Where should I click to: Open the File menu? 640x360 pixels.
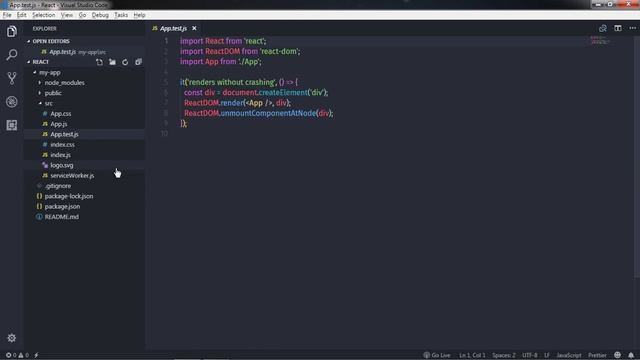pyautogui.click(x=7, y=15)
